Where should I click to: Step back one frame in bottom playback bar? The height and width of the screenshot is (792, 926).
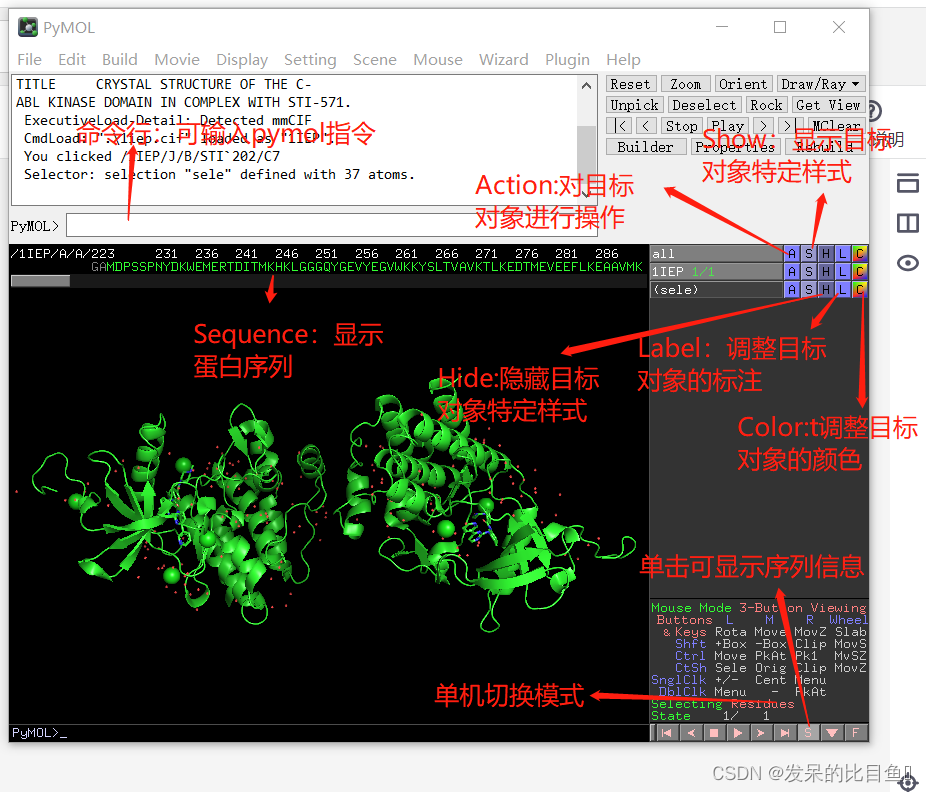[690, 733]
